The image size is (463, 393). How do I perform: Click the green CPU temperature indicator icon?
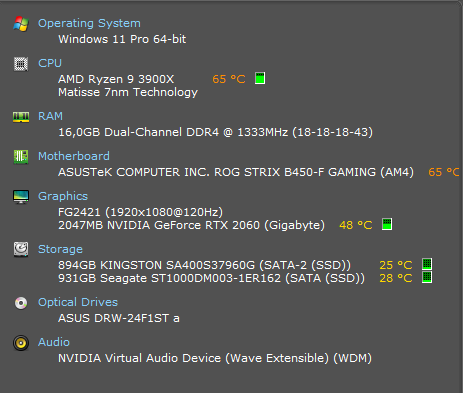(x=260, y=78)
